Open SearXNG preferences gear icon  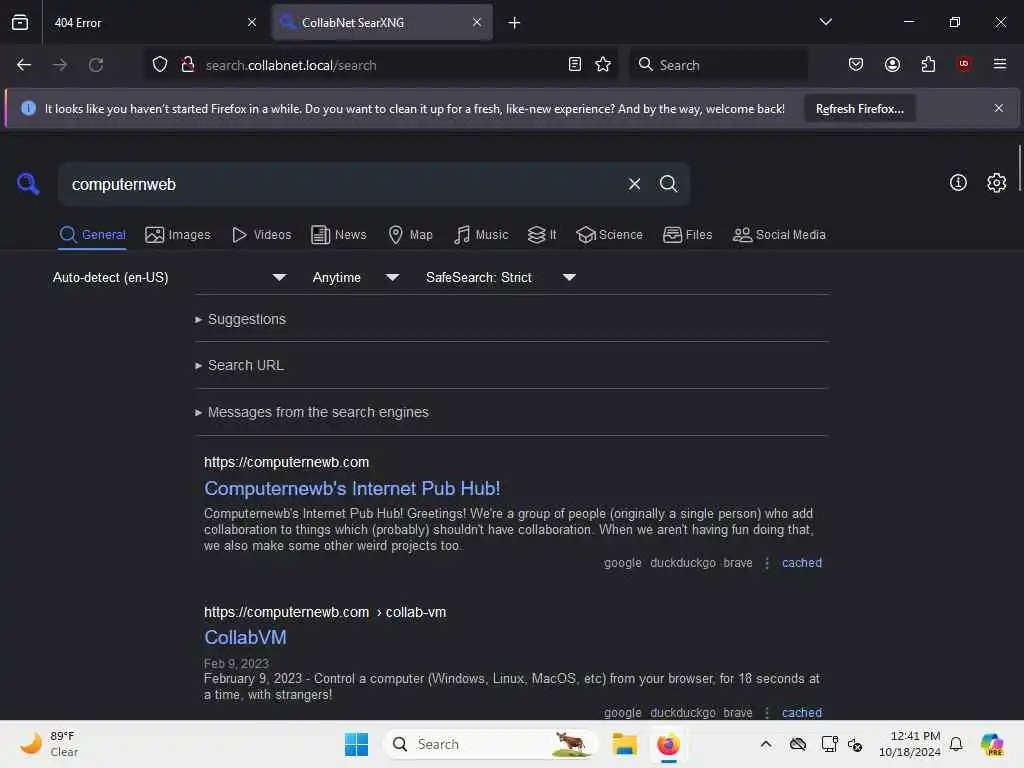coord(996,183)
